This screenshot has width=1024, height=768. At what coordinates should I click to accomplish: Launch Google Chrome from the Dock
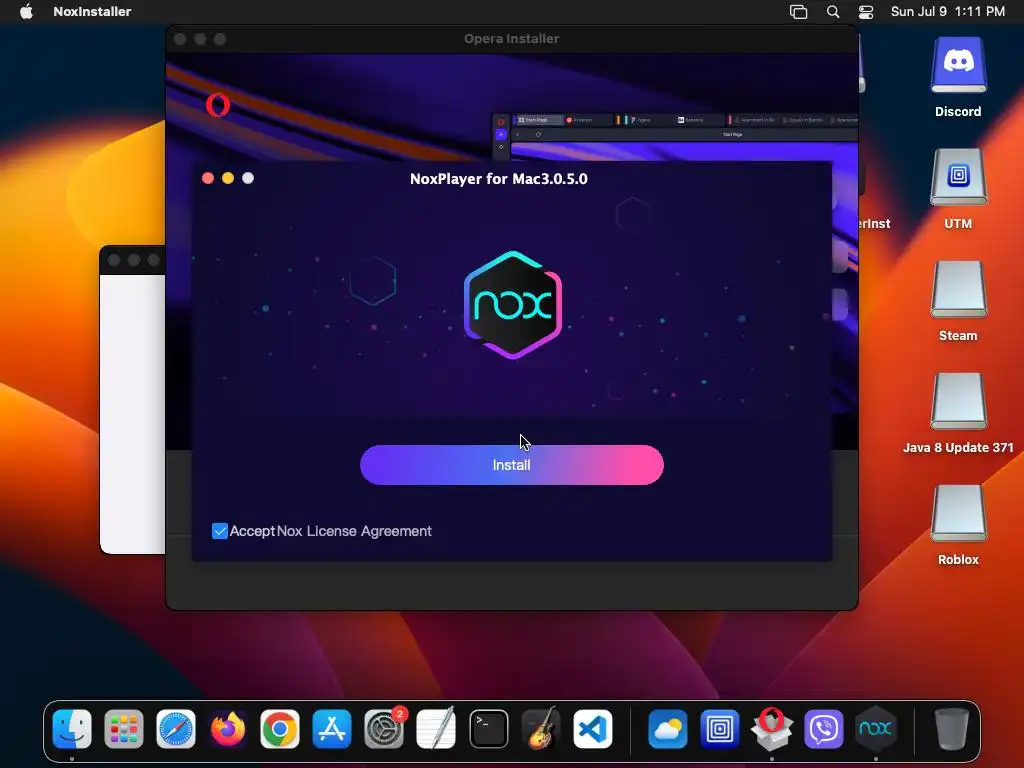[x=280, y=729]
